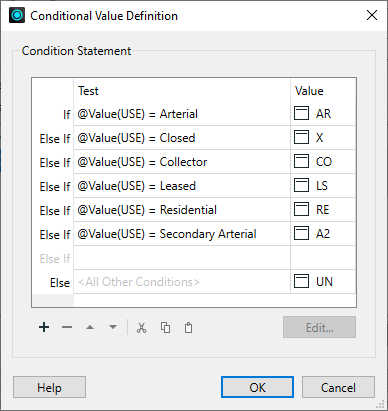Click the empty Else If test cell
Image resolution: width=388 pixels, height=411 pixels.
coord(182,258)
